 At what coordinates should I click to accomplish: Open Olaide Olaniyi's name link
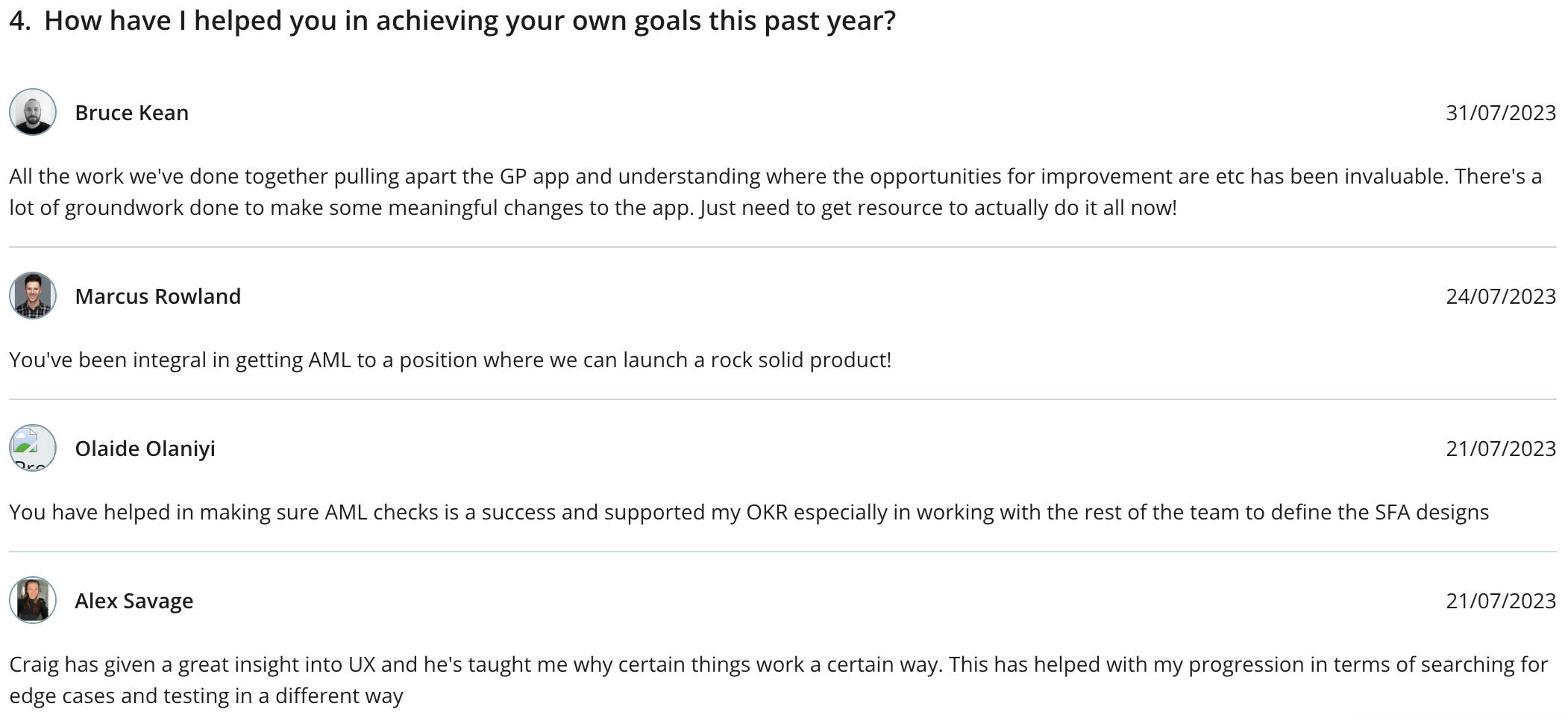[145, 449]
